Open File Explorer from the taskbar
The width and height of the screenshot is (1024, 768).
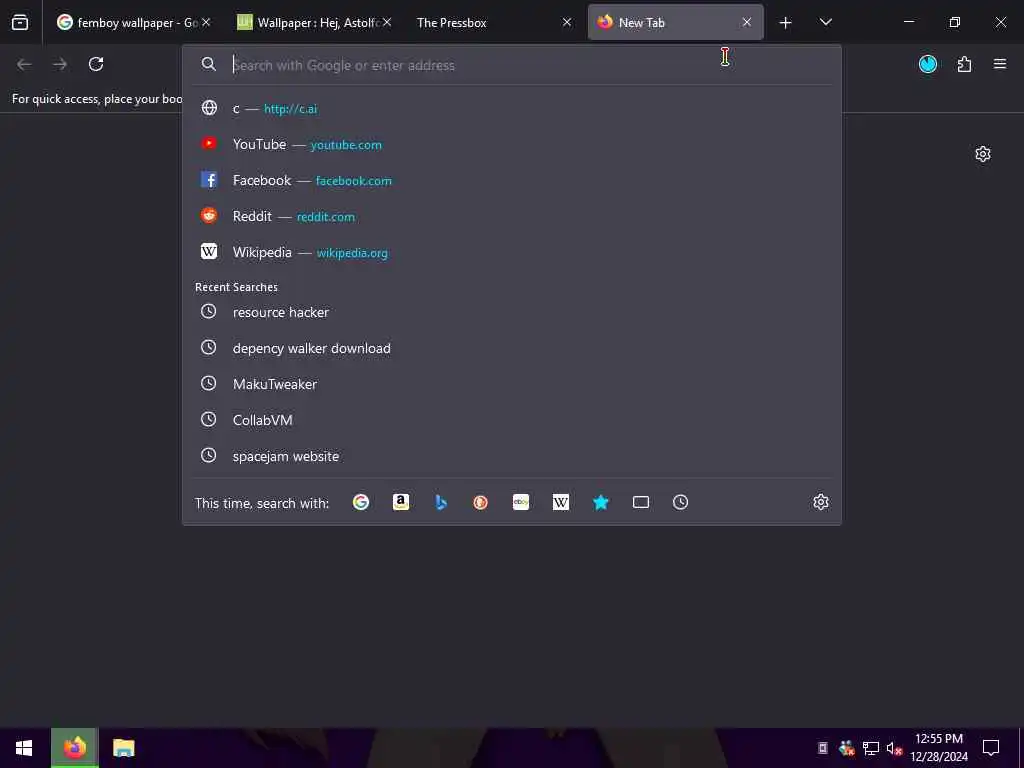(x=123, y=748)
